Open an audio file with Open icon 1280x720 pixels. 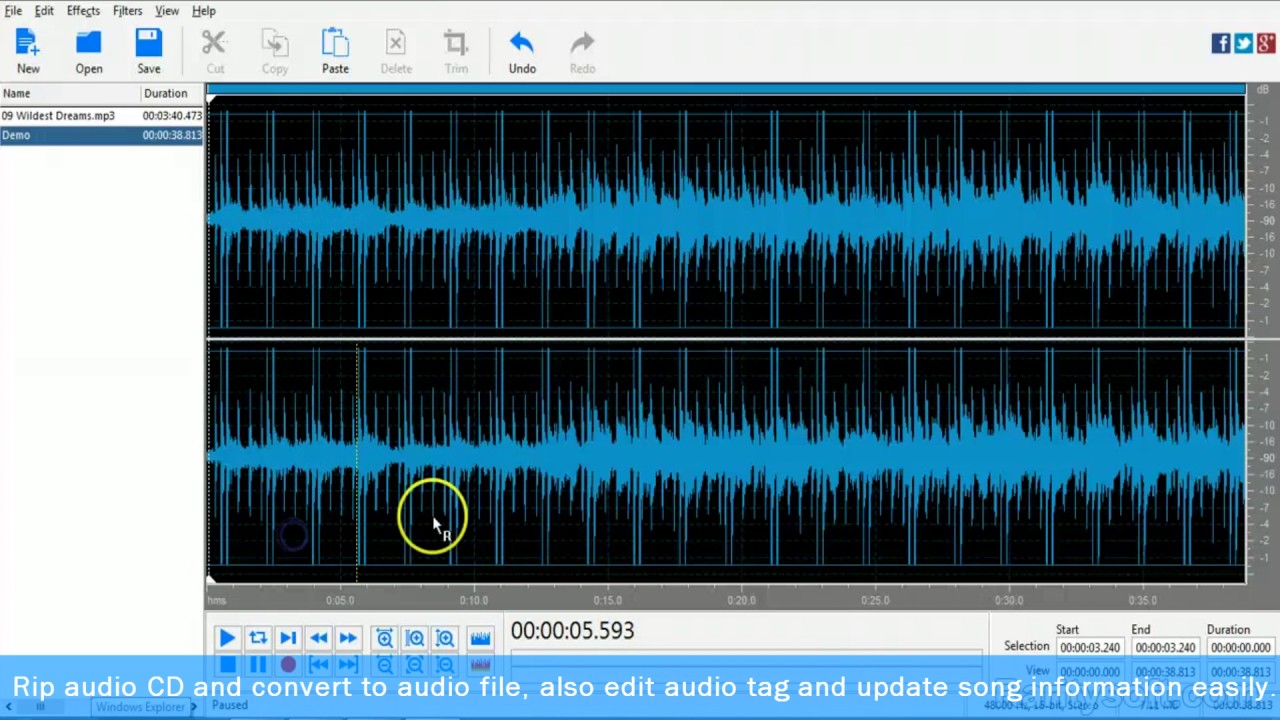(88, 52)
